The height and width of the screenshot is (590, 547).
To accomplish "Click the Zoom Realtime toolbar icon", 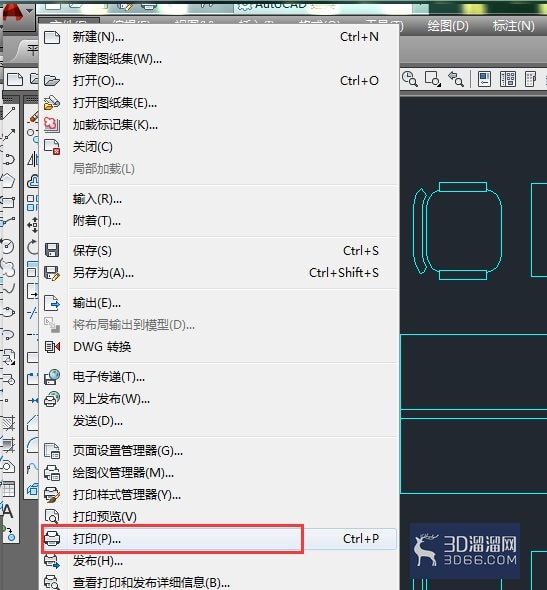I will 410,79.
